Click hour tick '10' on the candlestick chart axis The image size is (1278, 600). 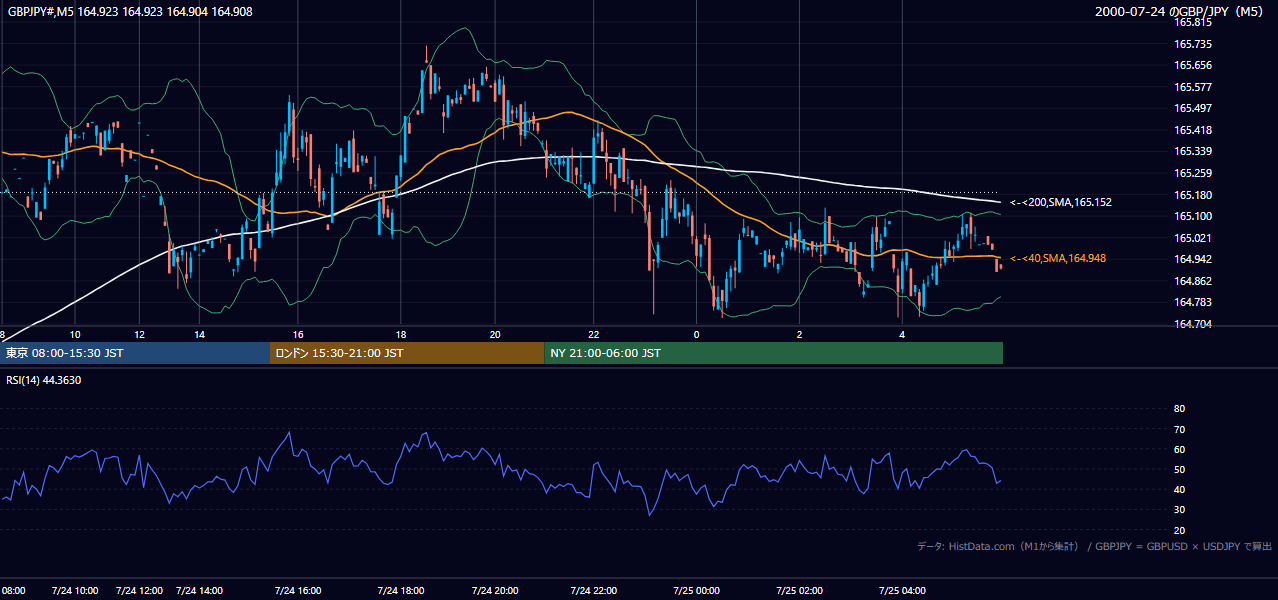pyautogui.click(x=75, y=334)
